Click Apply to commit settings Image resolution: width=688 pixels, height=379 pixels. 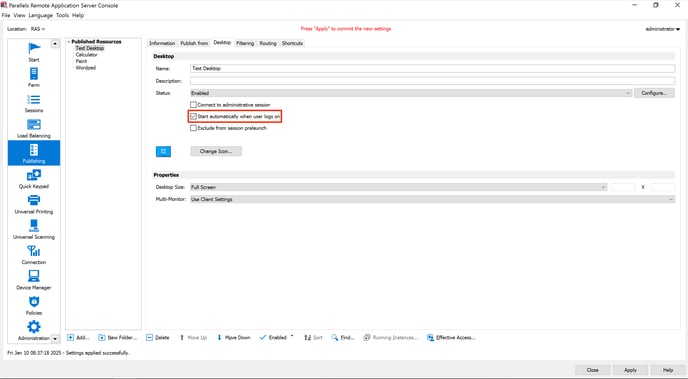(630, 370)
